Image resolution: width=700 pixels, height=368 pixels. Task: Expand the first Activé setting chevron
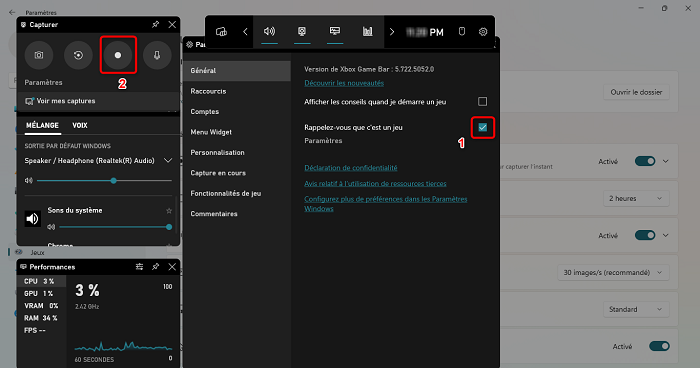pyautogui.click(x=666, y=161)
